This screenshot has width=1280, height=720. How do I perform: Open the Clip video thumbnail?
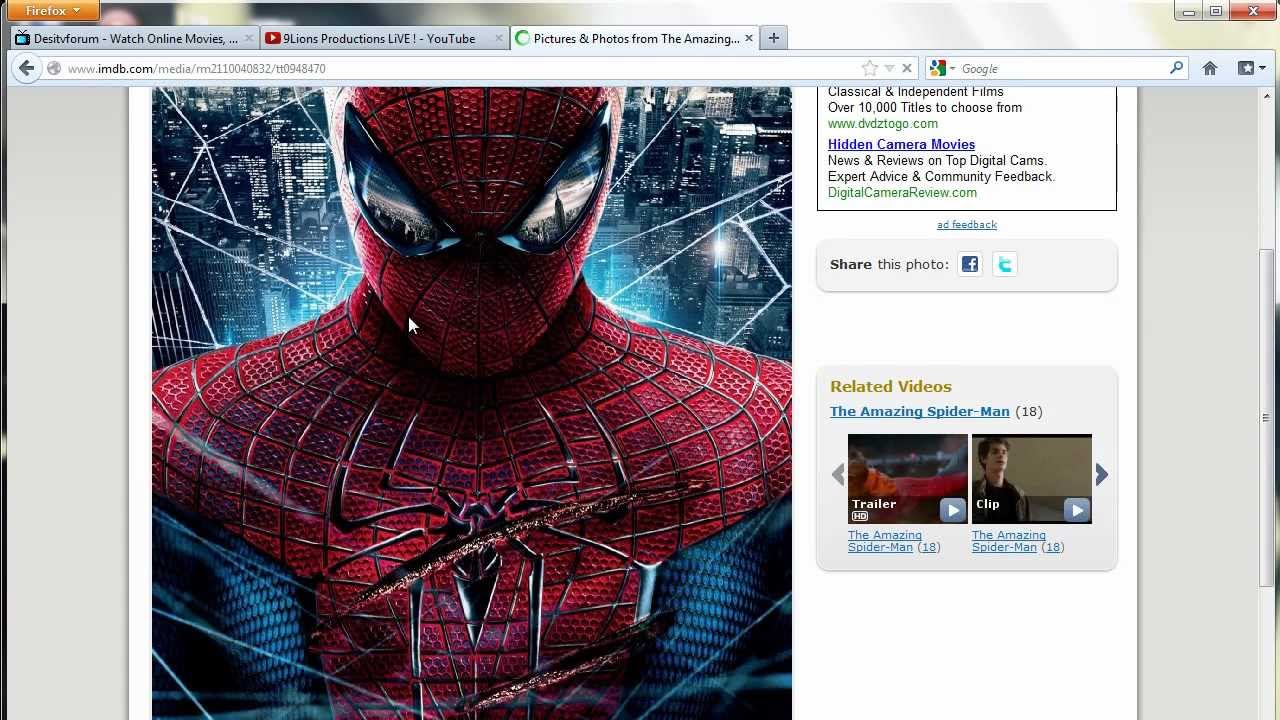point(1032,478)
